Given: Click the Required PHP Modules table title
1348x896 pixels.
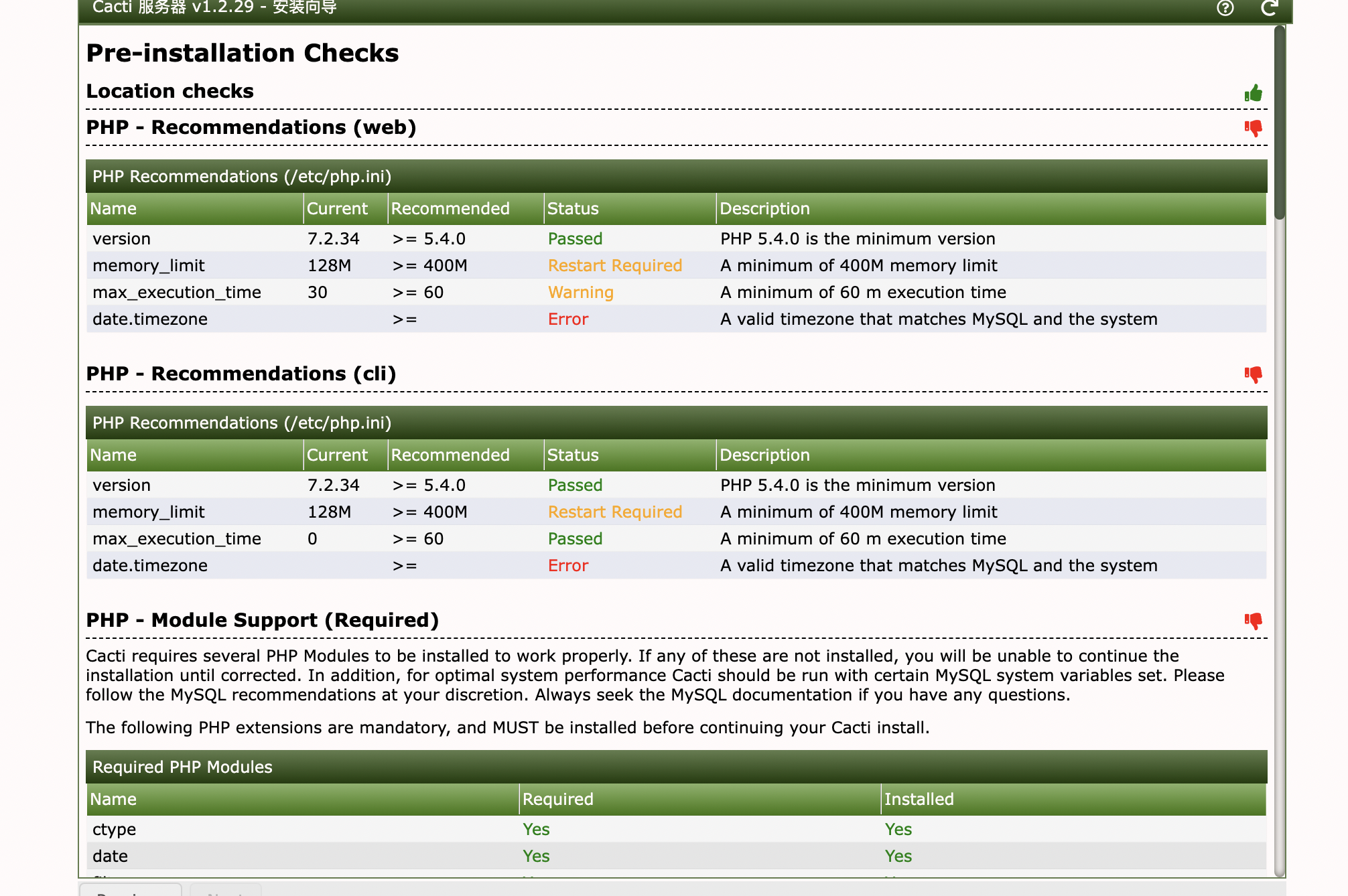Looking at the screenshot, I should (x=182, y=767).
